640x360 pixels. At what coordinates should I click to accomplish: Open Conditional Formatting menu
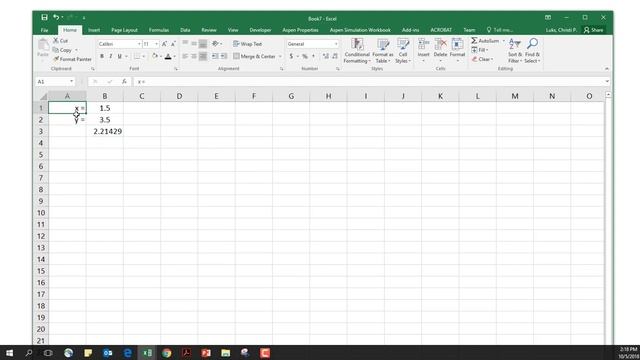pyautogui.click(x=357, y=51)
